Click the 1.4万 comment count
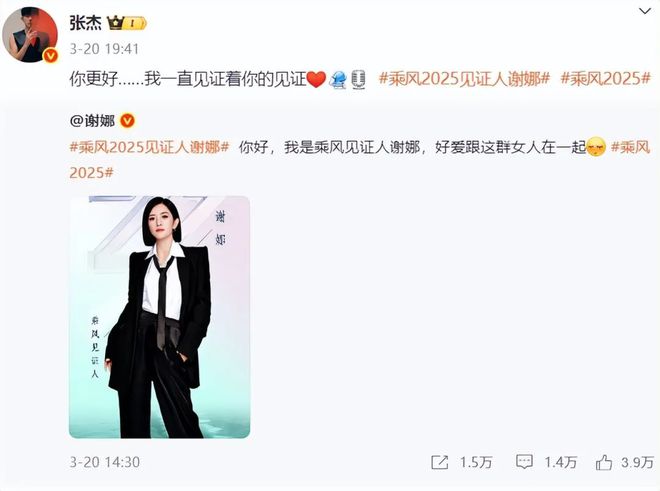Screen dimensions: 660x491 coord(560,462)
